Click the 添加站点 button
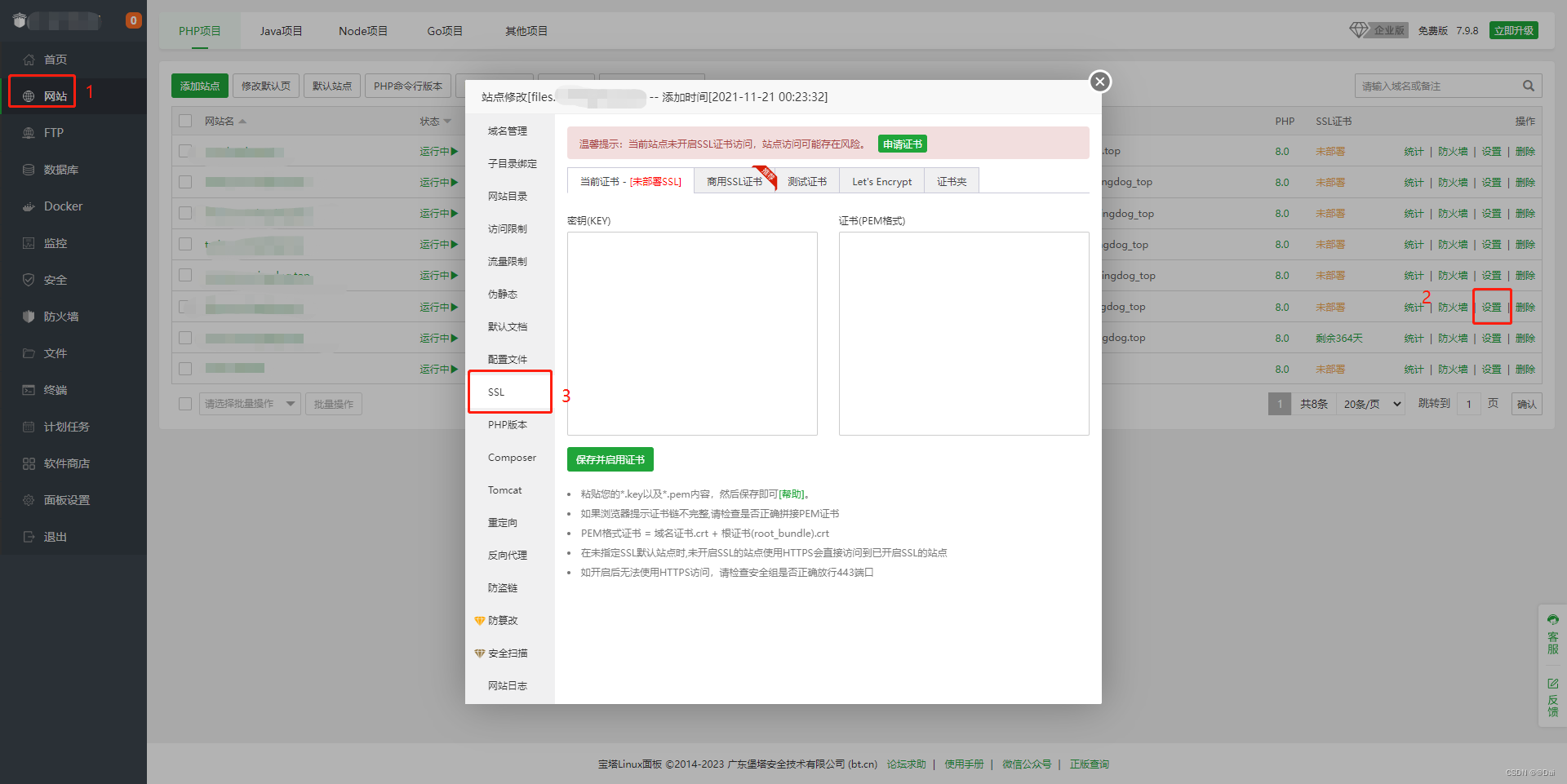1567x784 pixels. 200,86
